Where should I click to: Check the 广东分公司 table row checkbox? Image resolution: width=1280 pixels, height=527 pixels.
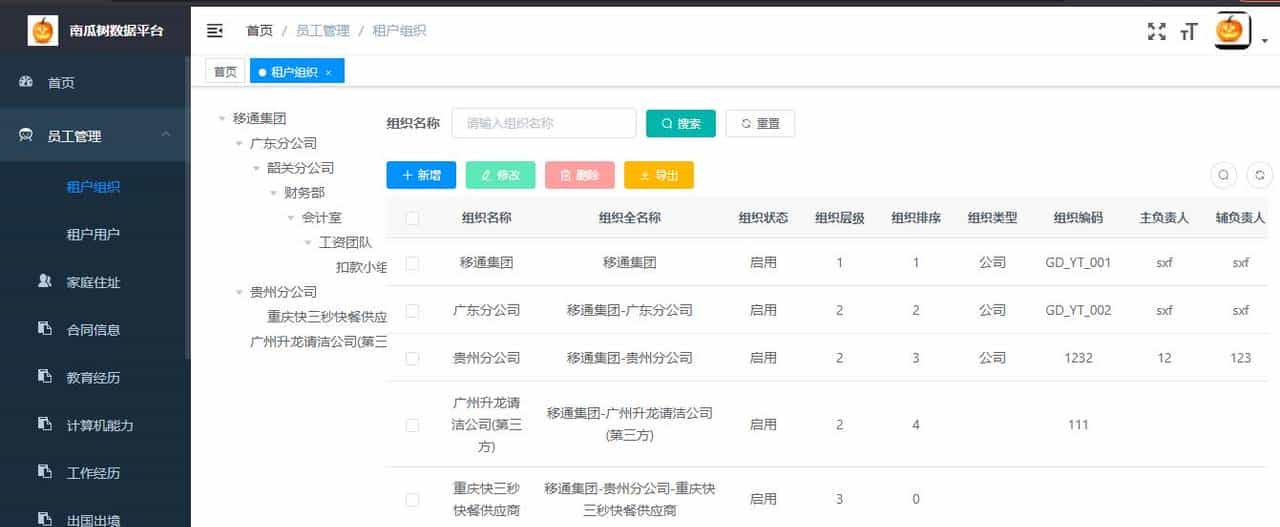pos(412,310)
